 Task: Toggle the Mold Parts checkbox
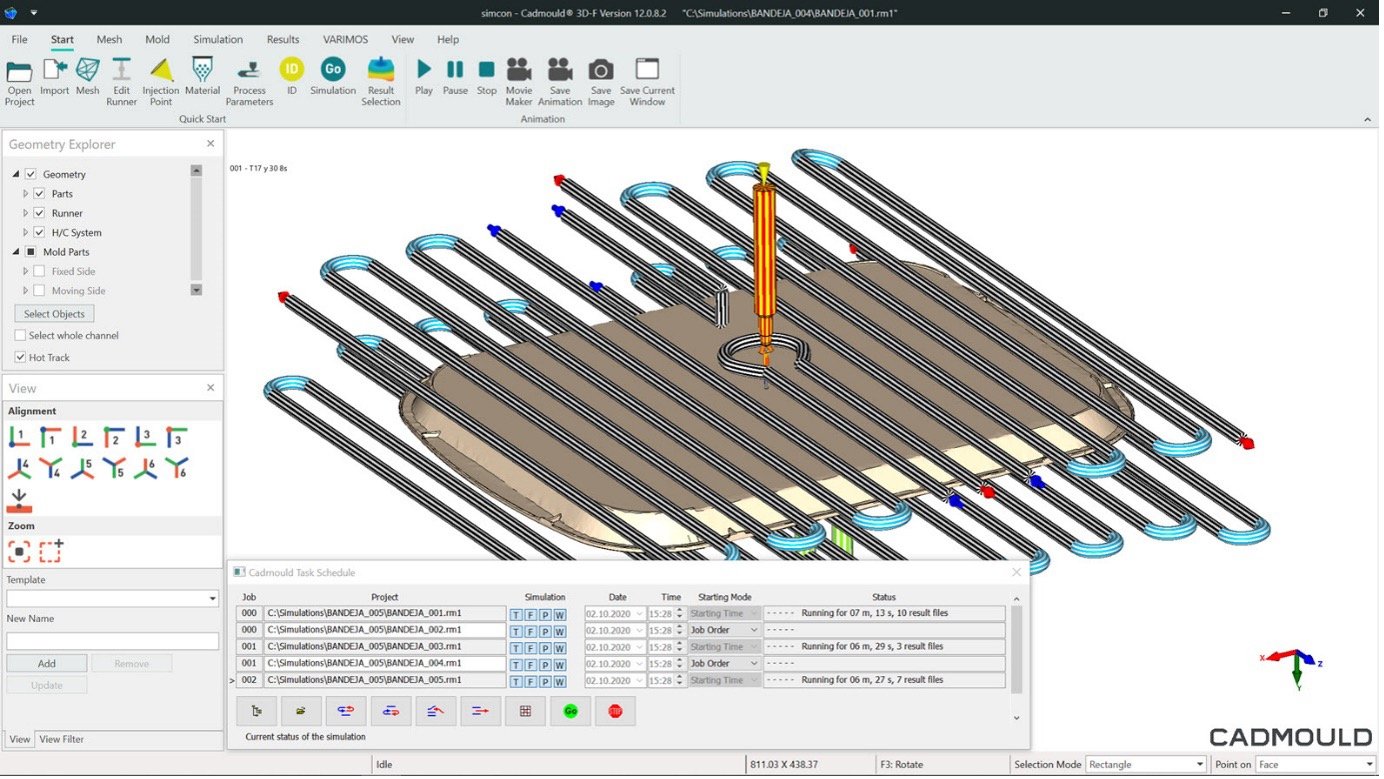pyautogui.click(x=31, y=252)
